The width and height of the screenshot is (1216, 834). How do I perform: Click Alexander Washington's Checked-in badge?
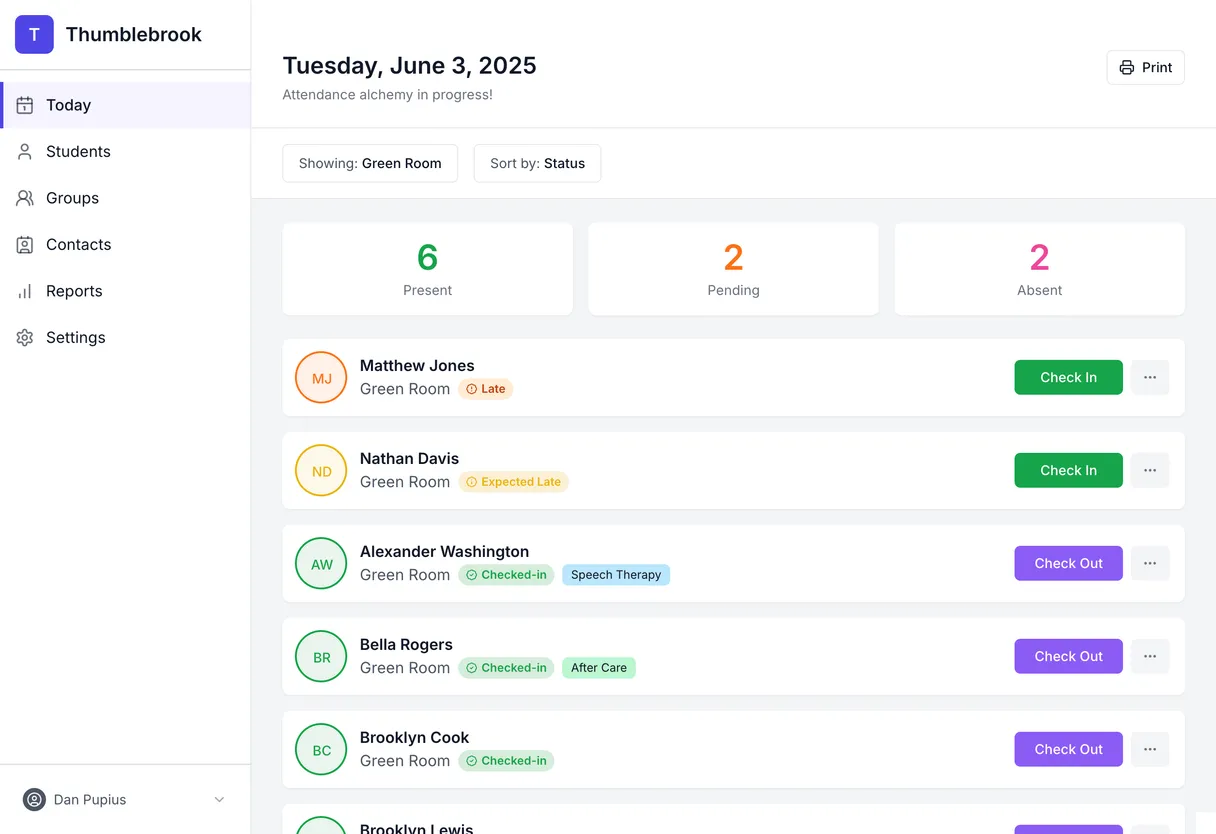tap(506, 575)
